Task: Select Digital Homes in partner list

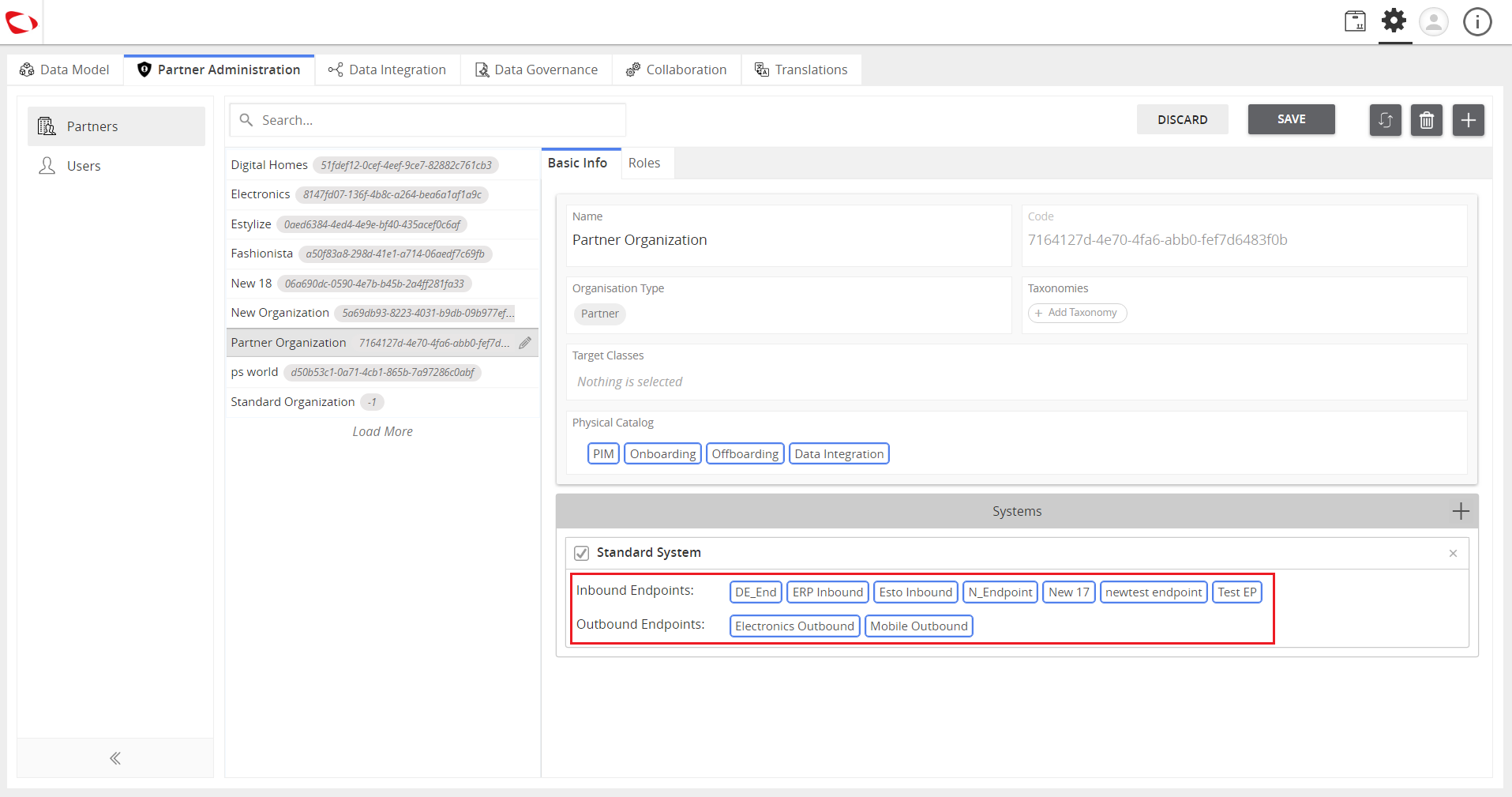Action: [x=383, y=165]
